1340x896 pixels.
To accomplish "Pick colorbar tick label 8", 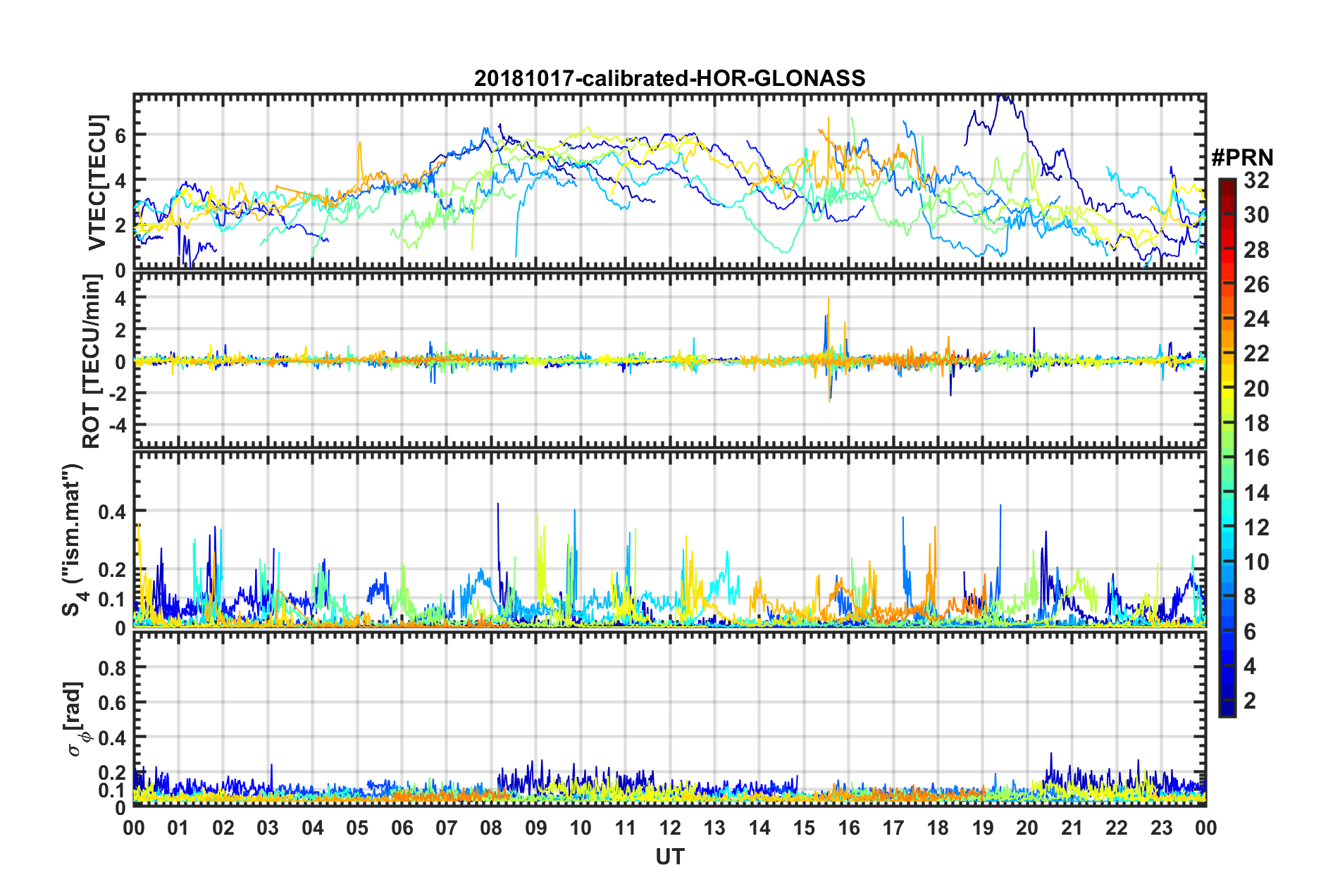I will (x=1250, y=597).
